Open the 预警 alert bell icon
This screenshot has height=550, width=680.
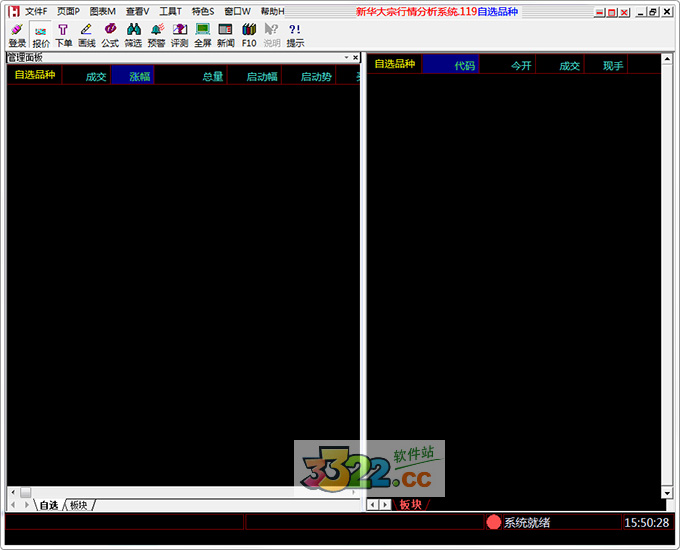coord(156,35)
